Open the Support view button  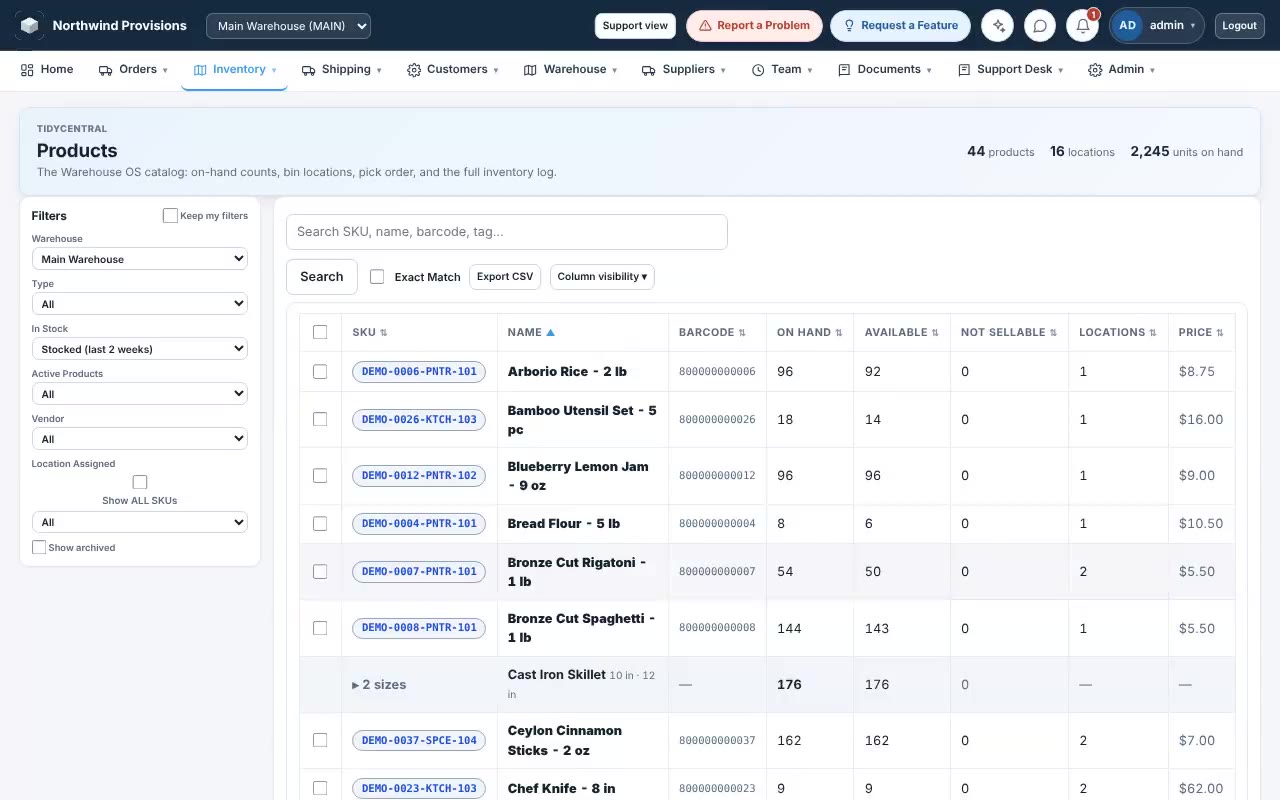[635, 26]
